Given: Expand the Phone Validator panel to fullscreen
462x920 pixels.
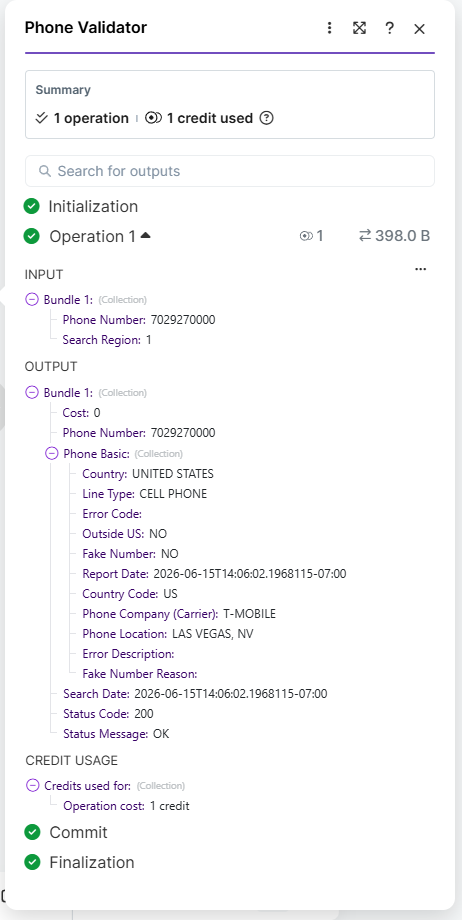Looking at the screenshot, I should (359, 28).
